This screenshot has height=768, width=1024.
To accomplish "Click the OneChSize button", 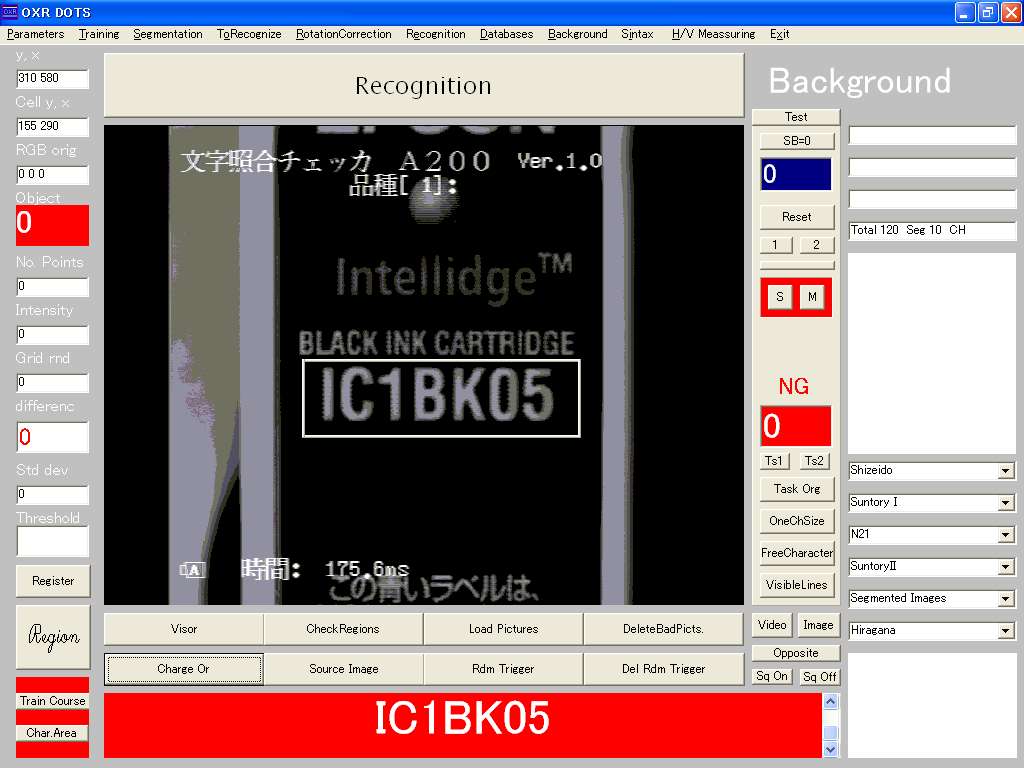I will tap(797, 521).
